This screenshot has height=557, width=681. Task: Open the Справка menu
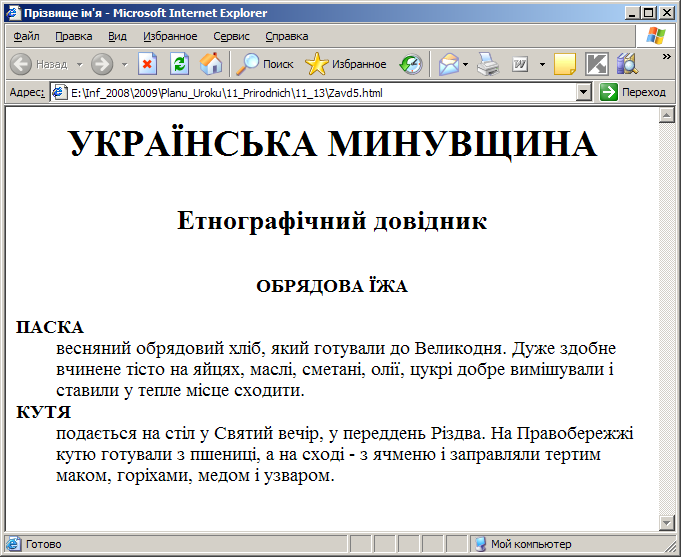pos(287,36)
